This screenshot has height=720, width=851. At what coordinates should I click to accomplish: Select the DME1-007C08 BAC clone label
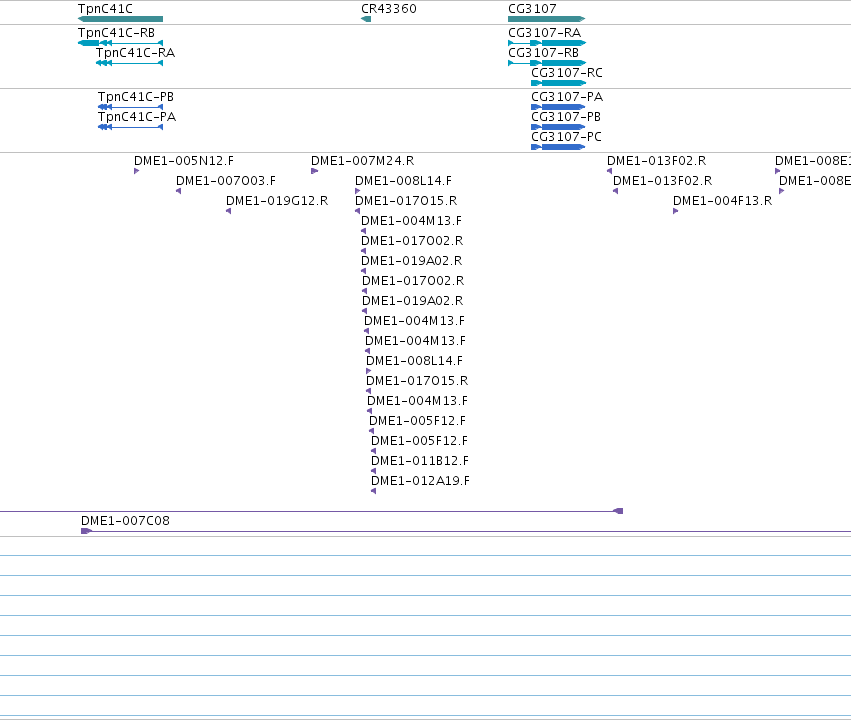pyautogui.click(x=125, y=521)
